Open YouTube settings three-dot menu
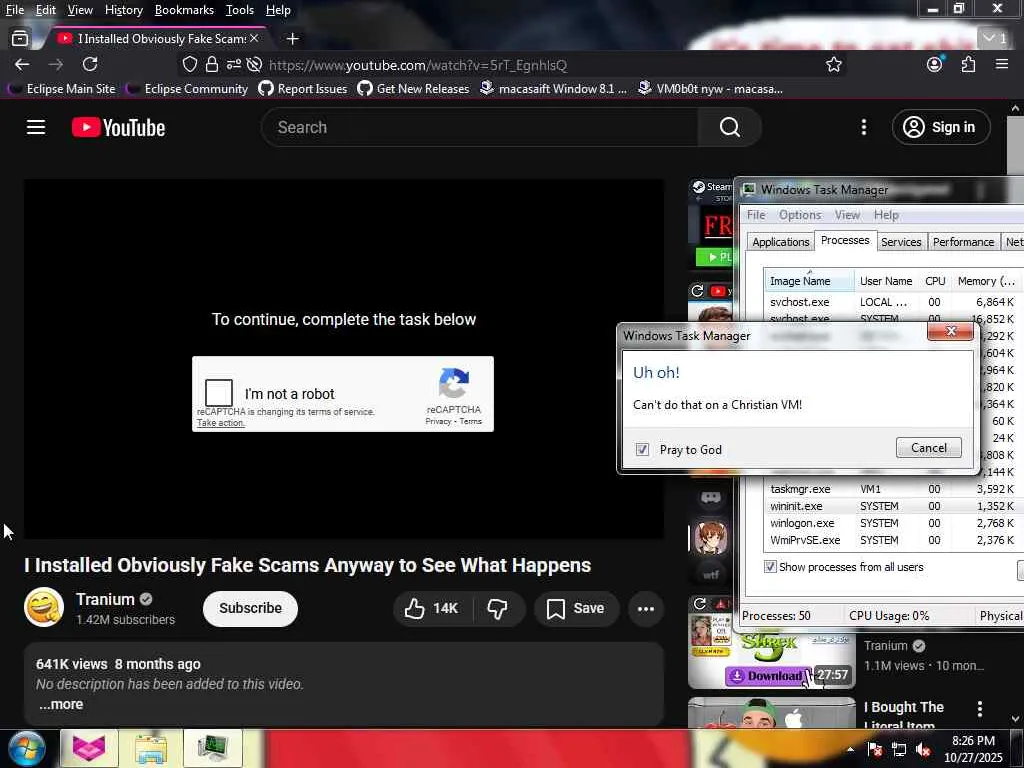This screenshot has width=1024, height=768. [x=863, y=127]
